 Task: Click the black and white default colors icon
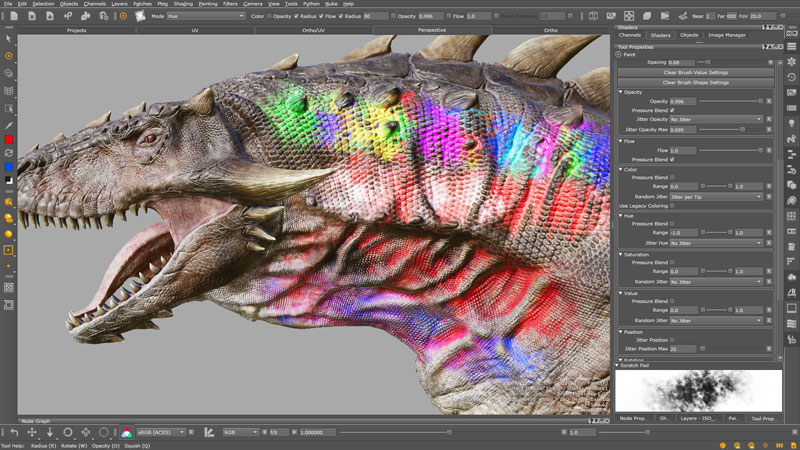point(9,180)
